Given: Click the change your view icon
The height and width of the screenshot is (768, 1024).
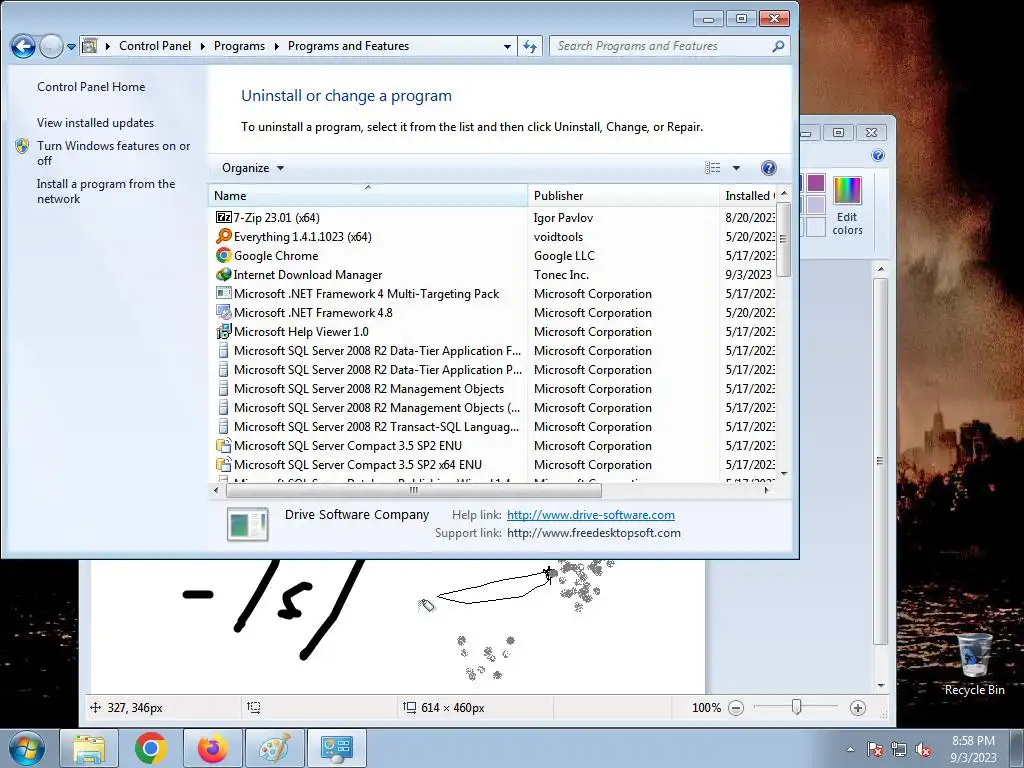Looking at the screenshot, I should (x=712, y=168).
